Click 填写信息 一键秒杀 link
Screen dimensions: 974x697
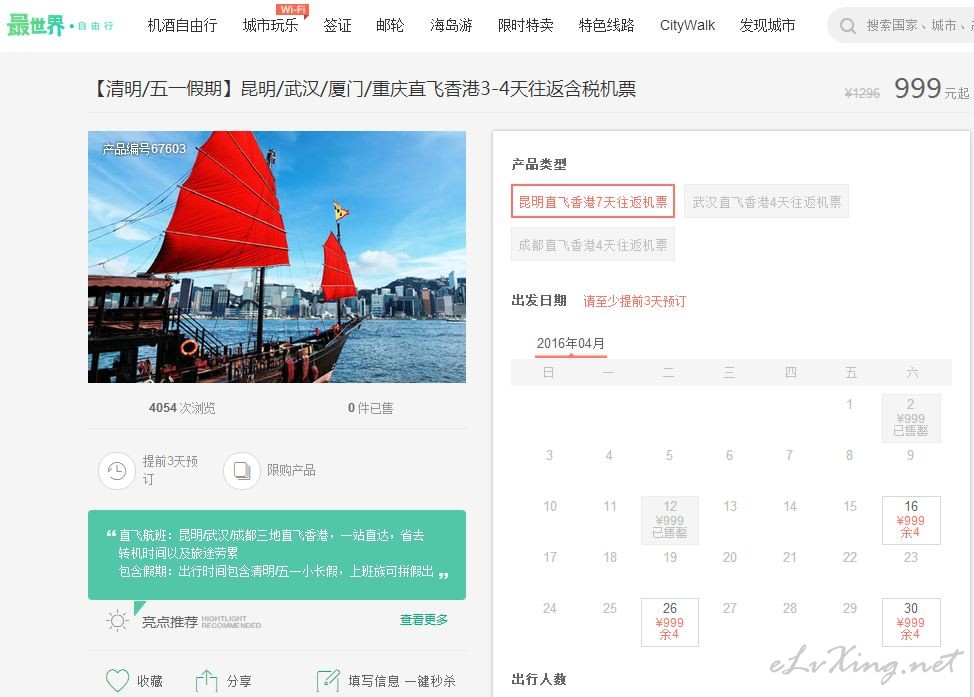402,681
